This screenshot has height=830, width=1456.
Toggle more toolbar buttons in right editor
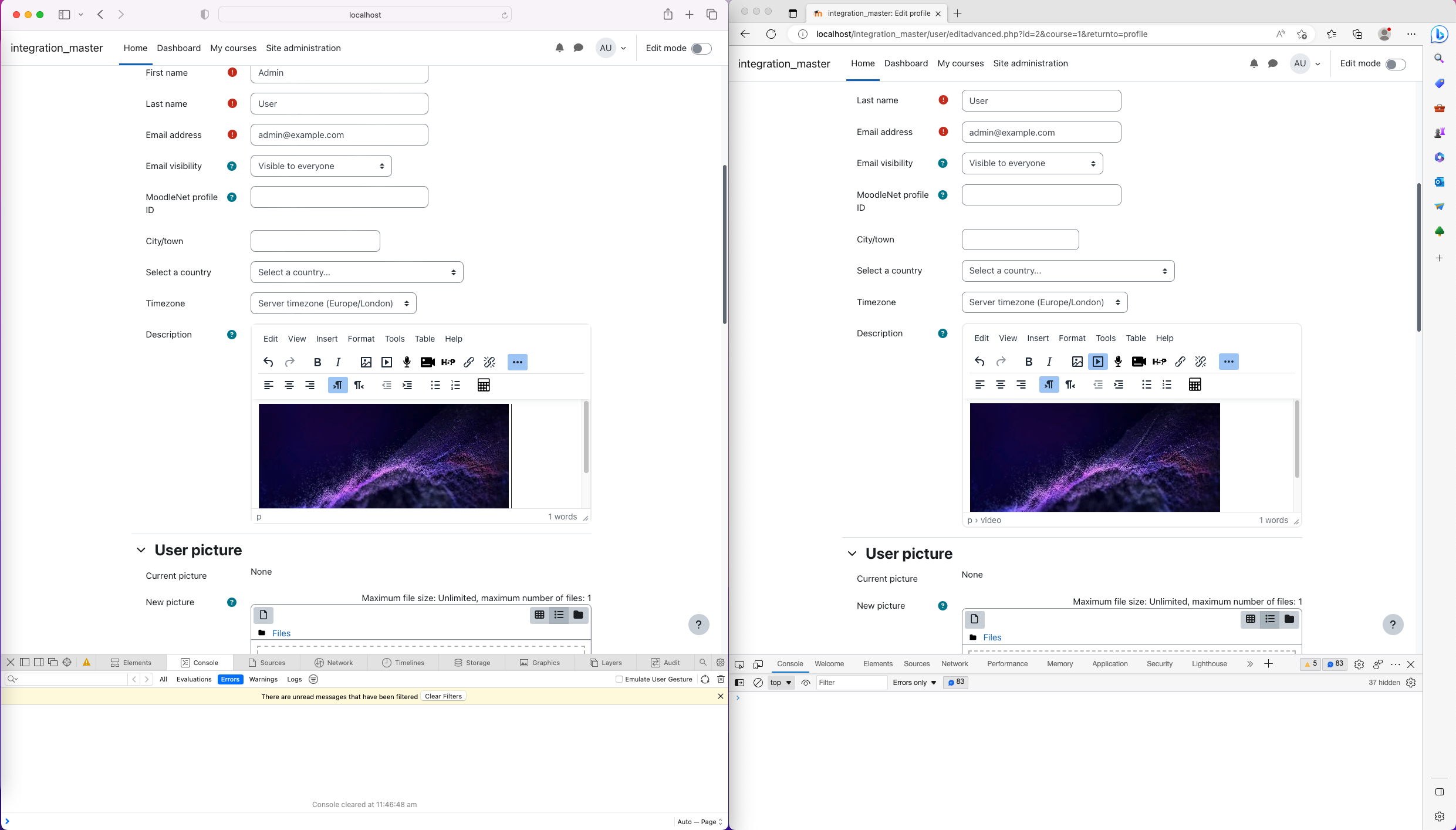[x=1228, y=362]
